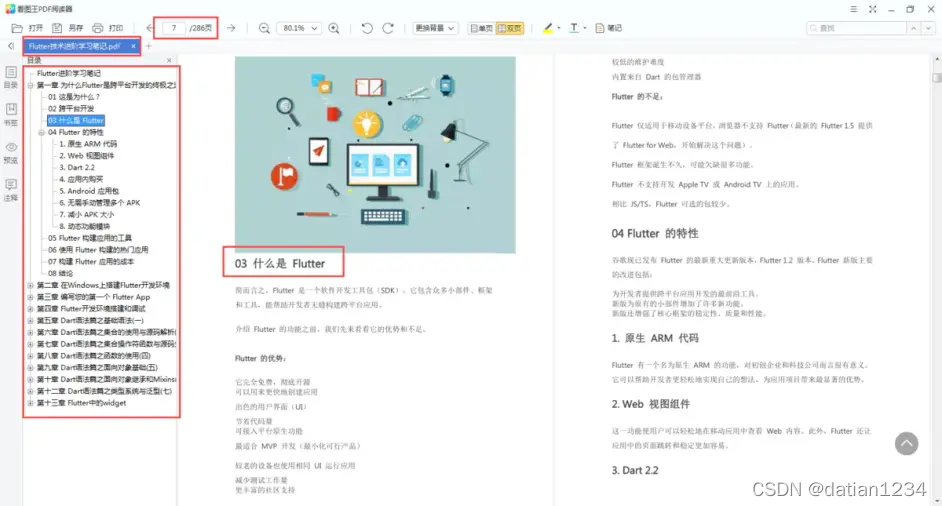
Task: Go to next page with right arrow
Action: [231, 28]
